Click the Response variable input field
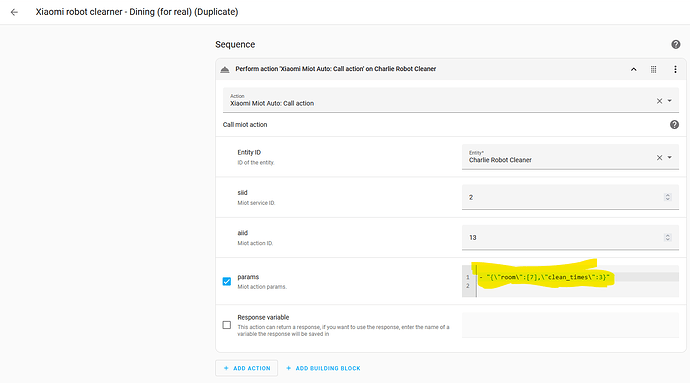 pyautogui.click(x=570, y=325)
